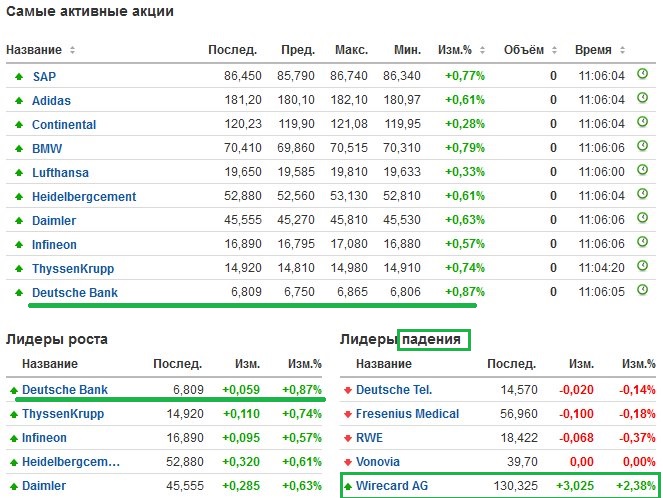Click green up arrow beside Continental
Viewport: 663px width, 498px height.
[19, 125]
